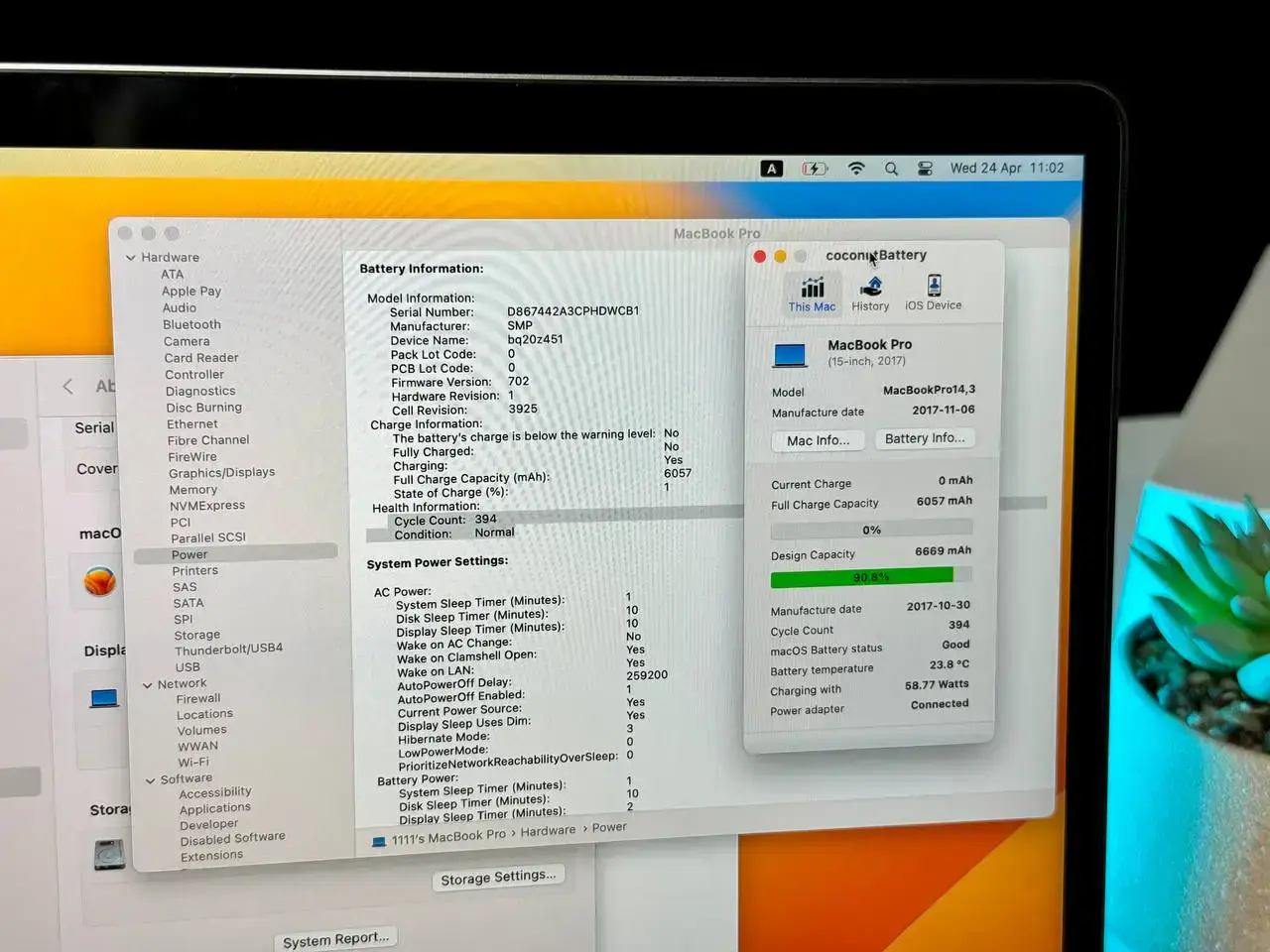
Task: Select ATA in sidebar
Action: [173, 275]
